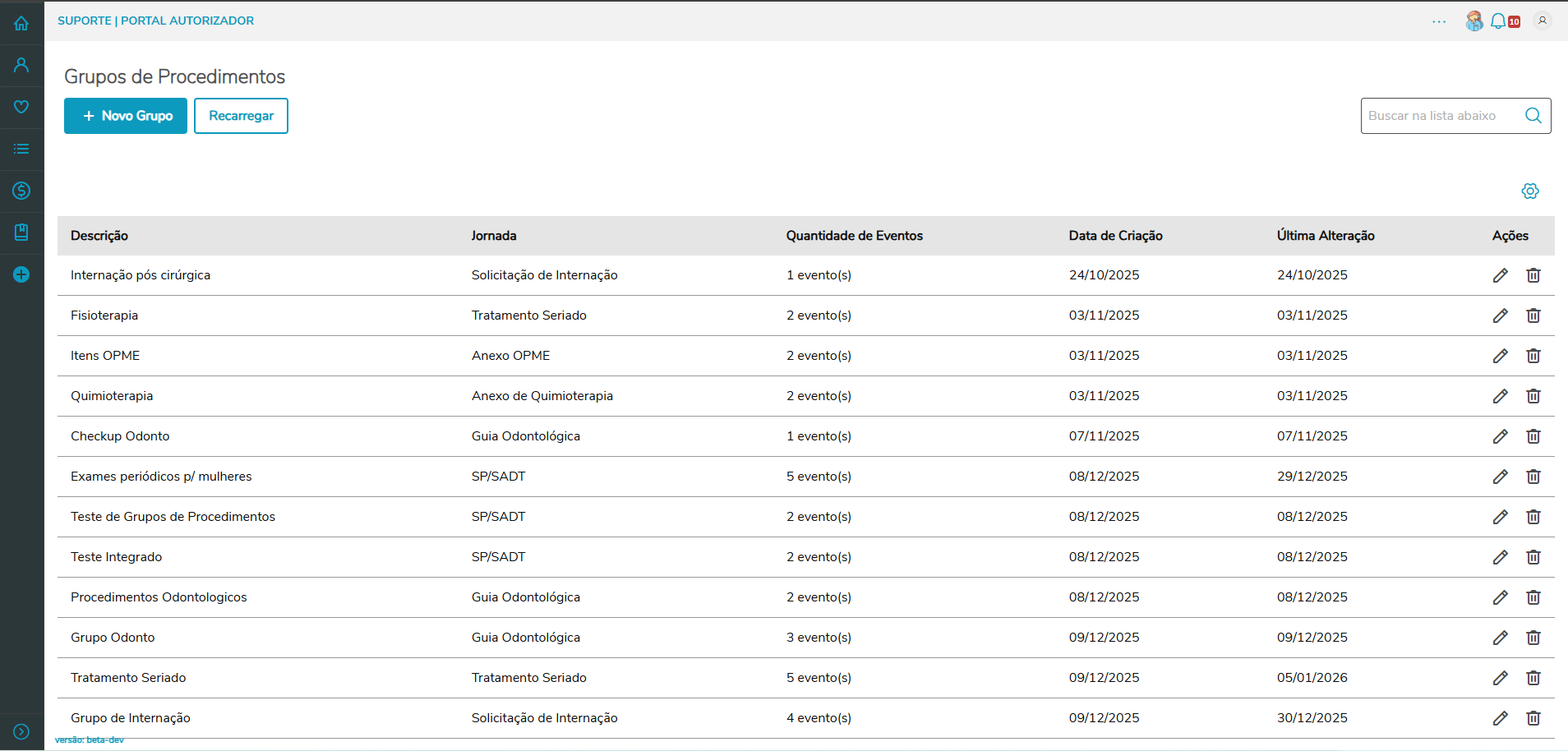Click the Descrição column header
The image size is (1568, 751).
[x=99, y=236]
